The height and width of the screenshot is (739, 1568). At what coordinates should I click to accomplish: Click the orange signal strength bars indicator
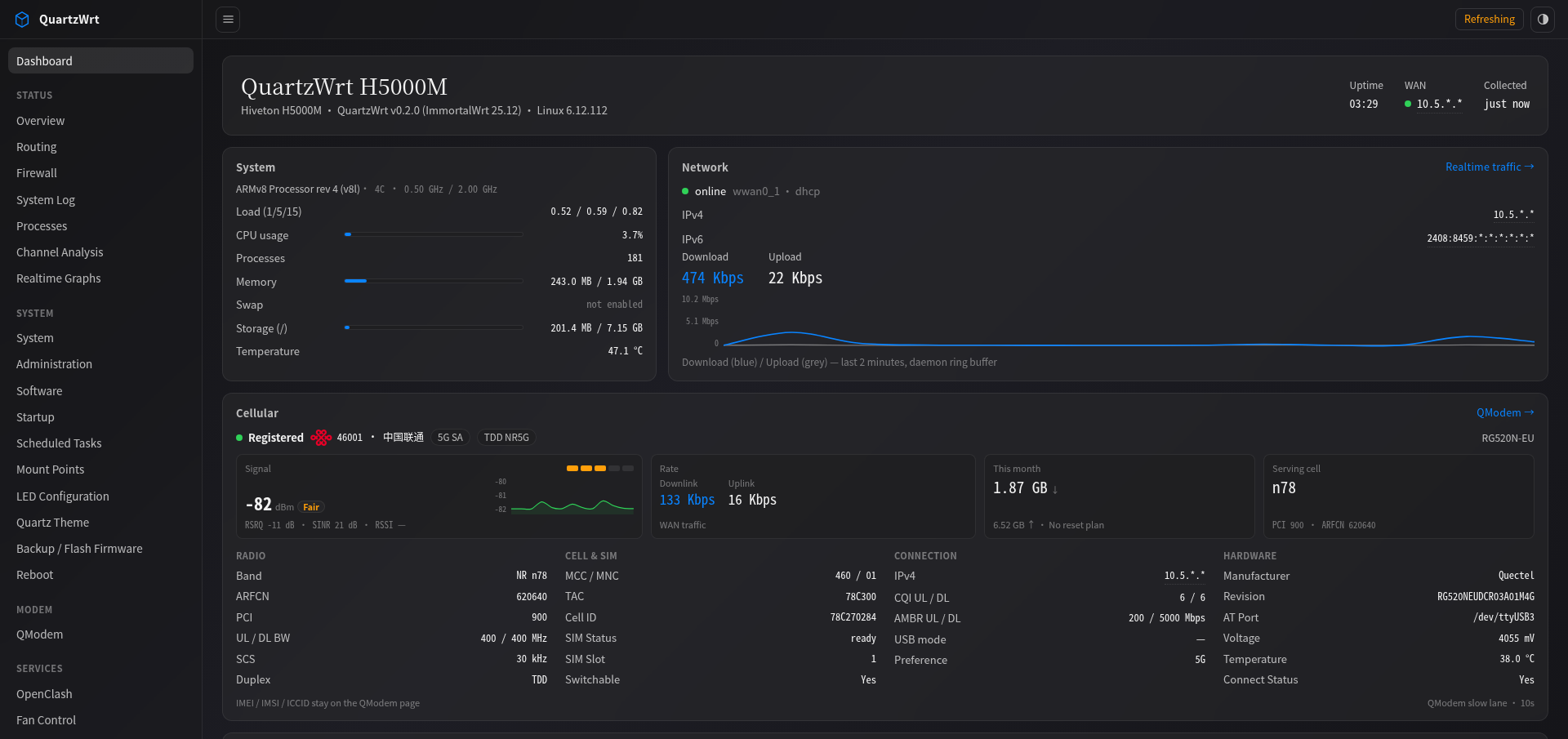click(599, 469)
